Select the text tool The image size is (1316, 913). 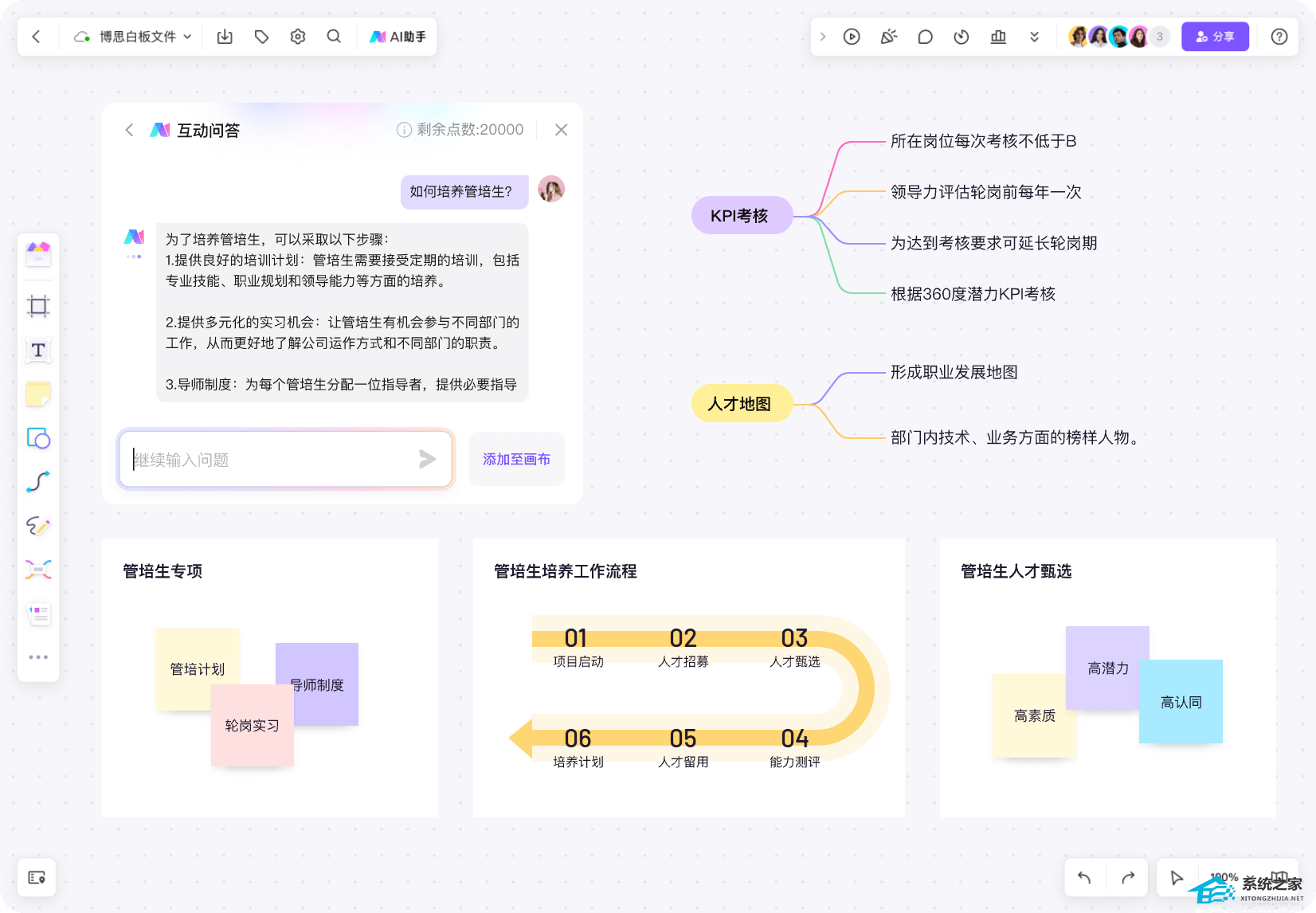tap(38, 351)
